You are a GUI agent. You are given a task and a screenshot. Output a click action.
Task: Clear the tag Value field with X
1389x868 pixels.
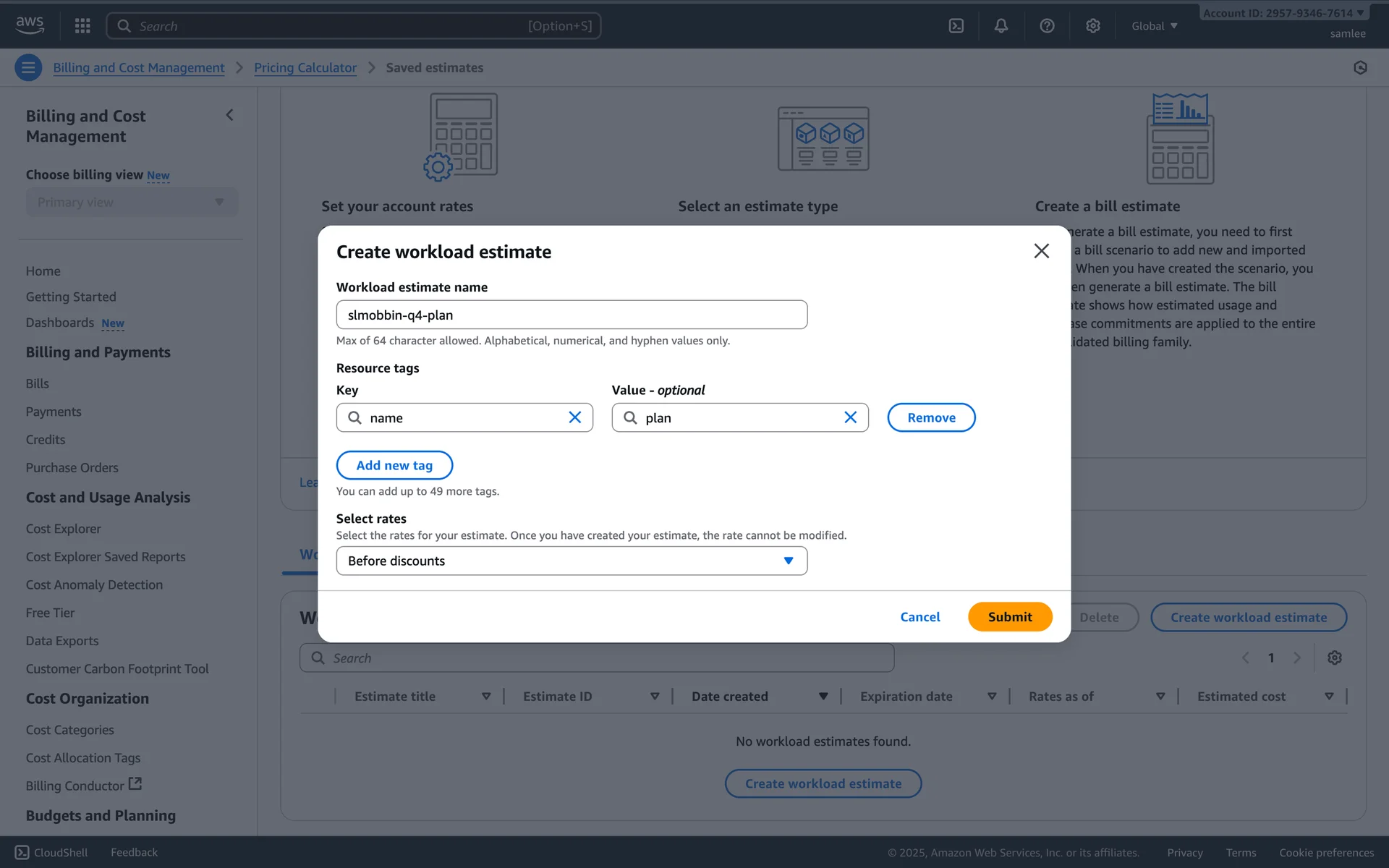coord(850,417)
